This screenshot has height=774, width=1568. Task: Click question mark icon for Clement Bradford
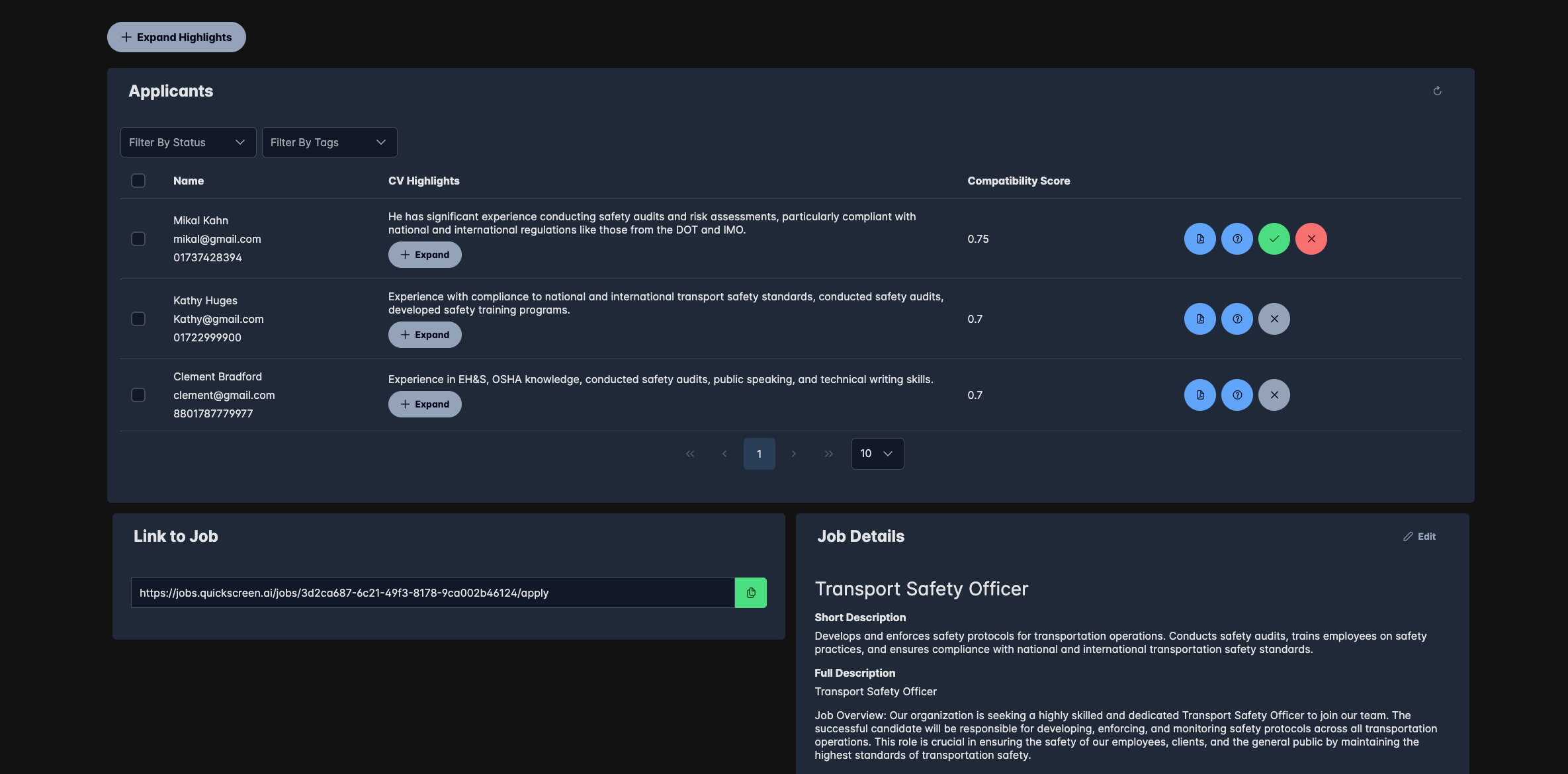click(1237, 395)
